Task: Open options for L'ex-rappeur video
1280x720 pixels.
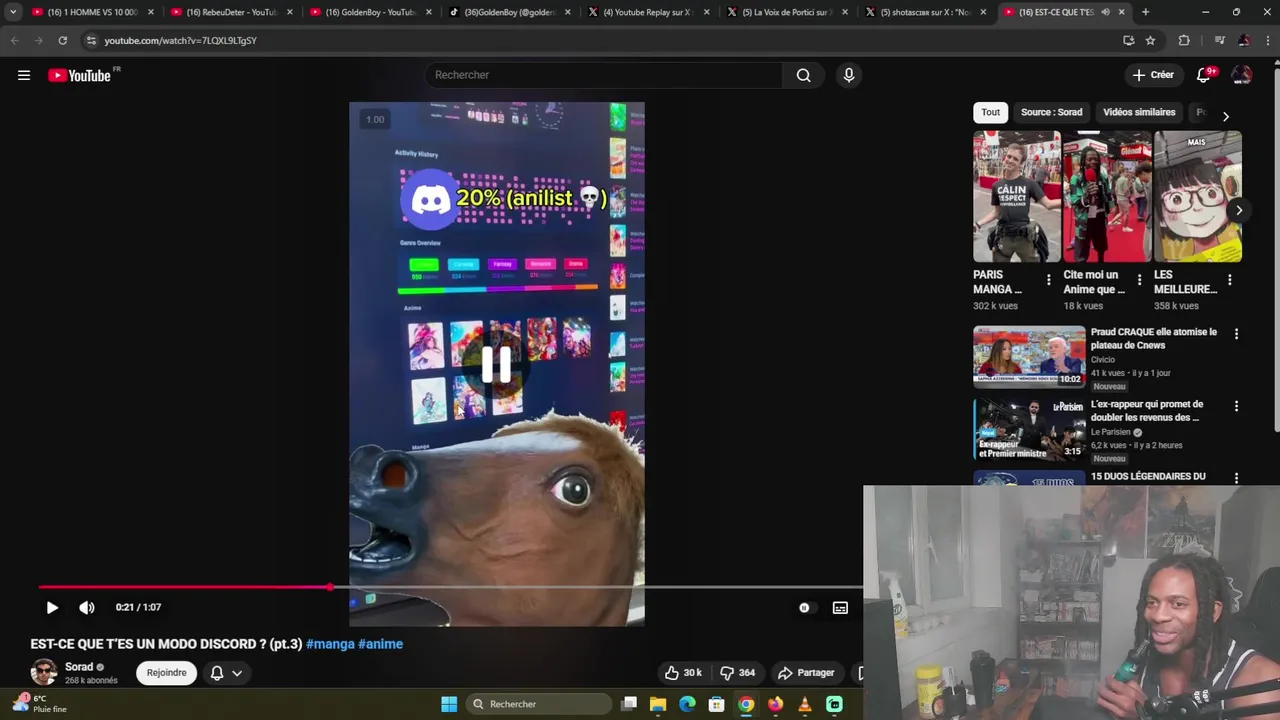Action: 1236,407
